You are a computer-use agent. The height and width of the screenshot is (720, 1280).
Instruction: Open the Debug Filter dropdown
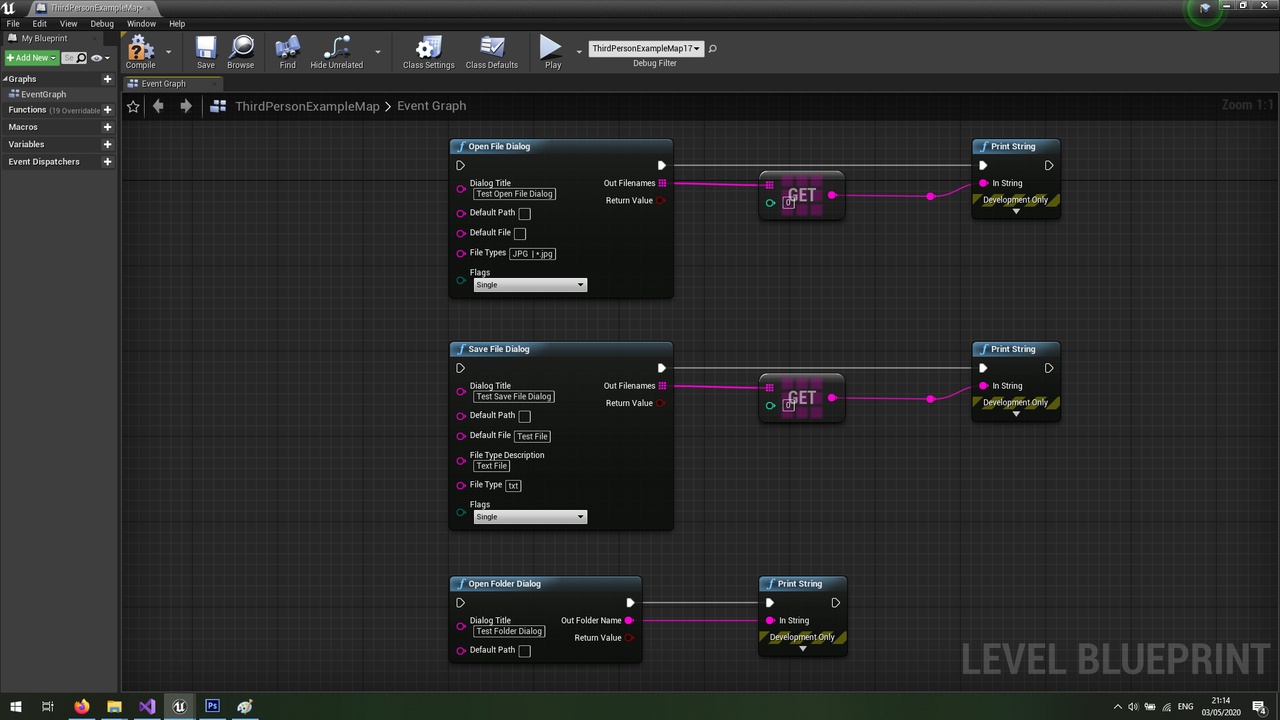646,48
